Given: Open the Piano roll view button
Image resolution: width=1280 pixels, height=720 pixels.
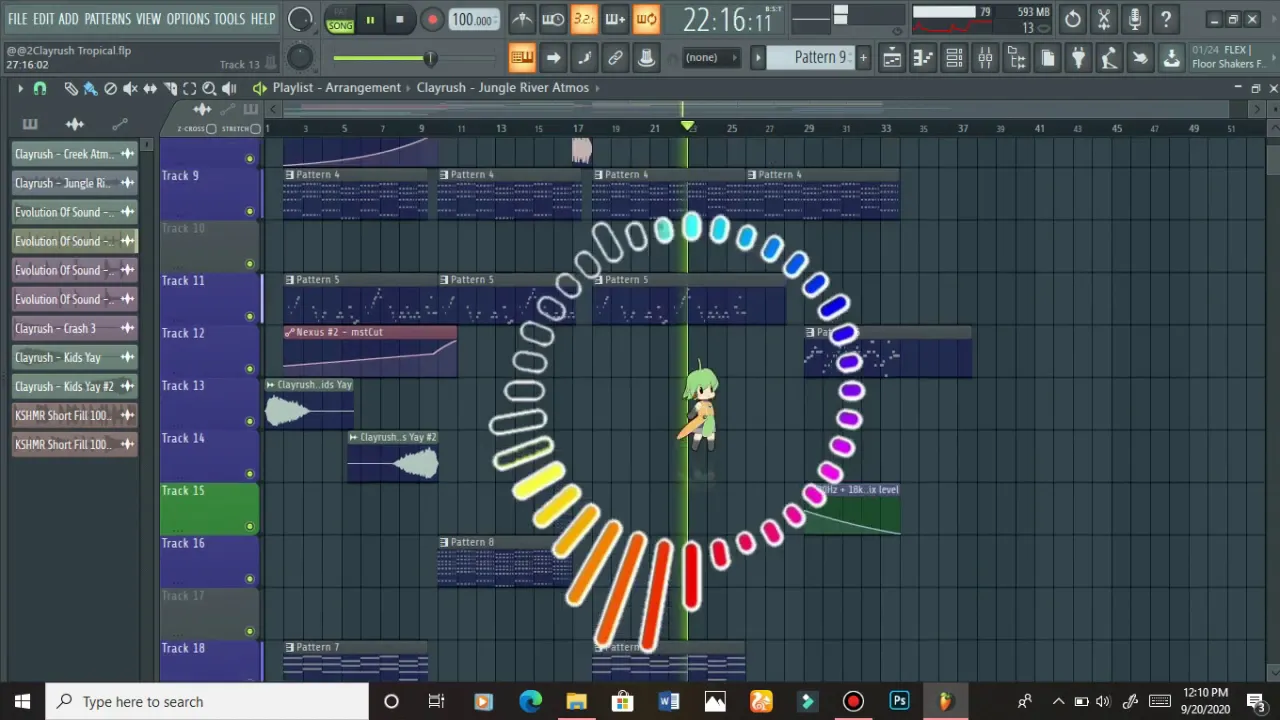Looking at the screenshot, I should point(923,58).
